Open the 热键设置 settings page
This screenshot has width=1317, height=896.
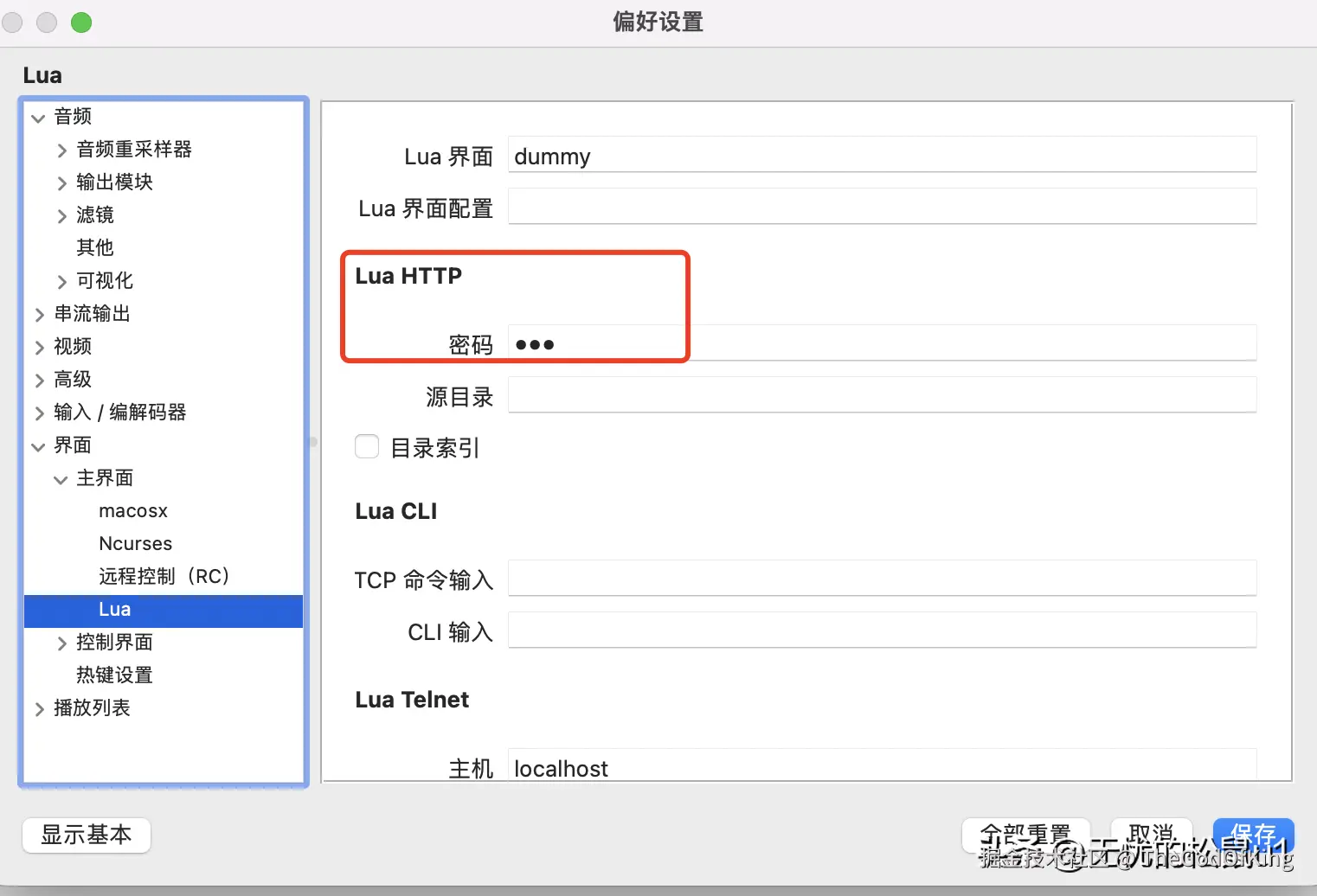pyautogui.click(x=113, y=675)
